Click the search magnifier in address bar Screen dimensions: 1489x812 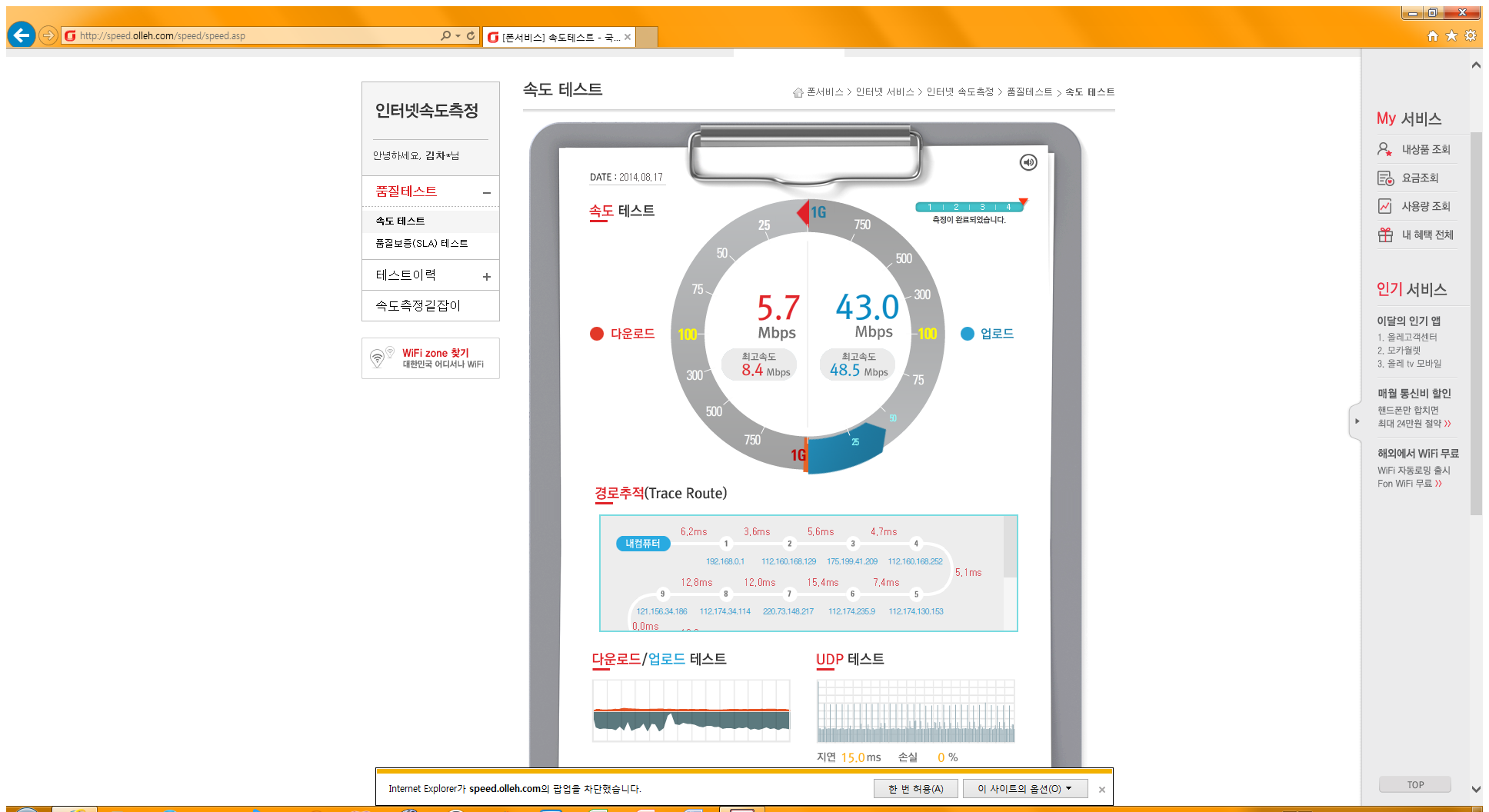pyautogui.click(x=446, y=35)
